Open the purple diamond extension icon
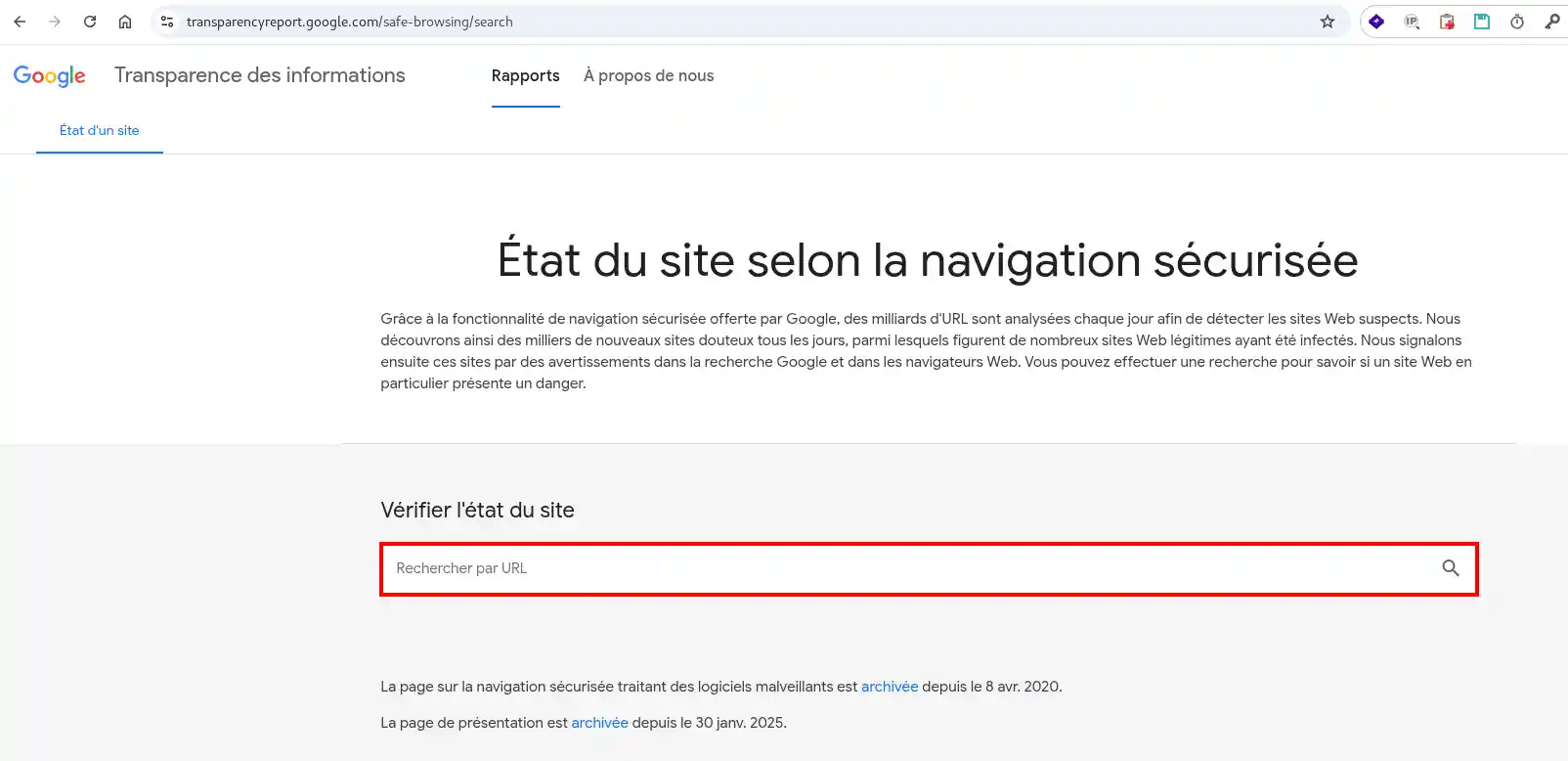Image resolution: width=1568 pixels, height=761 pixels. tap(1376, 22)
